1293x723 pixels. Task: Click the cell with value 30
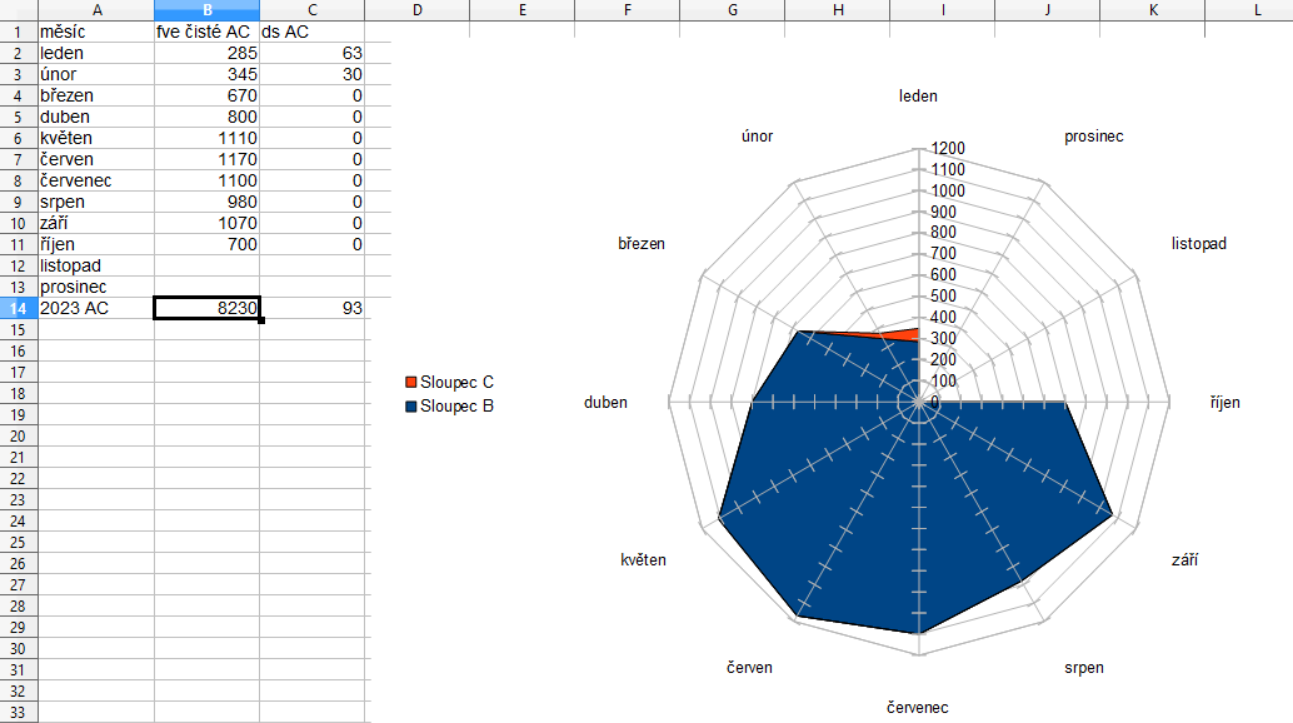click(312, 74)
